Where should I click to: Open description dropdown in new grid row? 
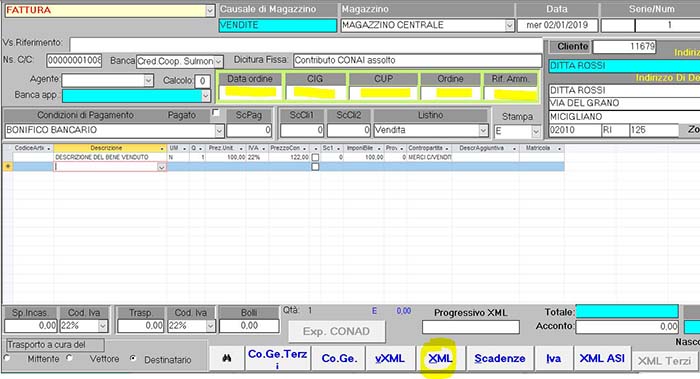[161, 167]
